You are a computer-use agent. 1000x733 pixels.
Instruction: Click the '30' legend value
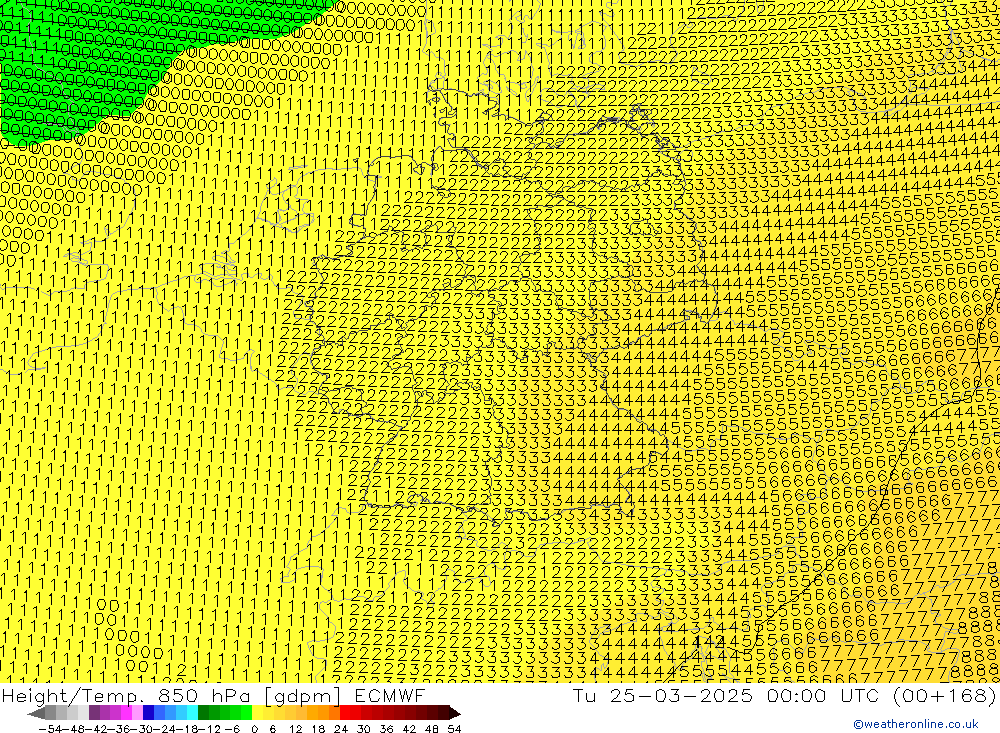tap(364, 729)
